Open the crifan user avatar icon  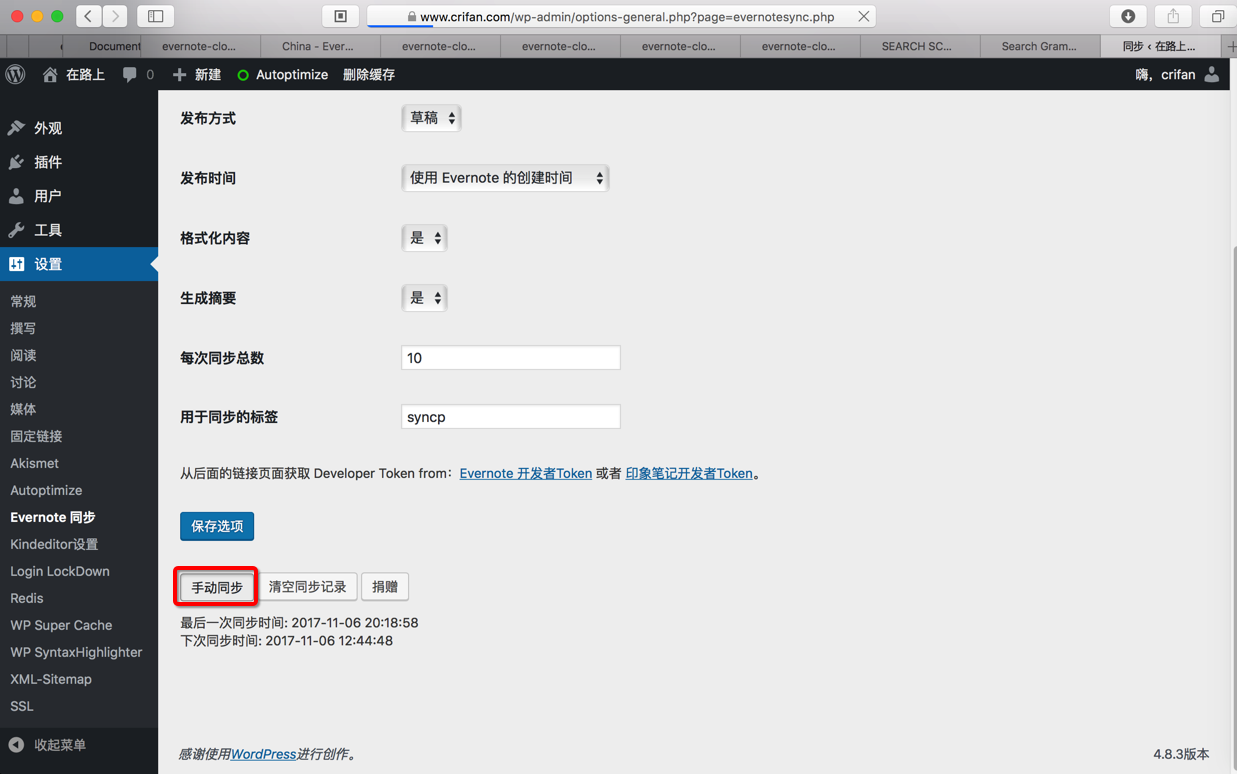click(1212, 75)
